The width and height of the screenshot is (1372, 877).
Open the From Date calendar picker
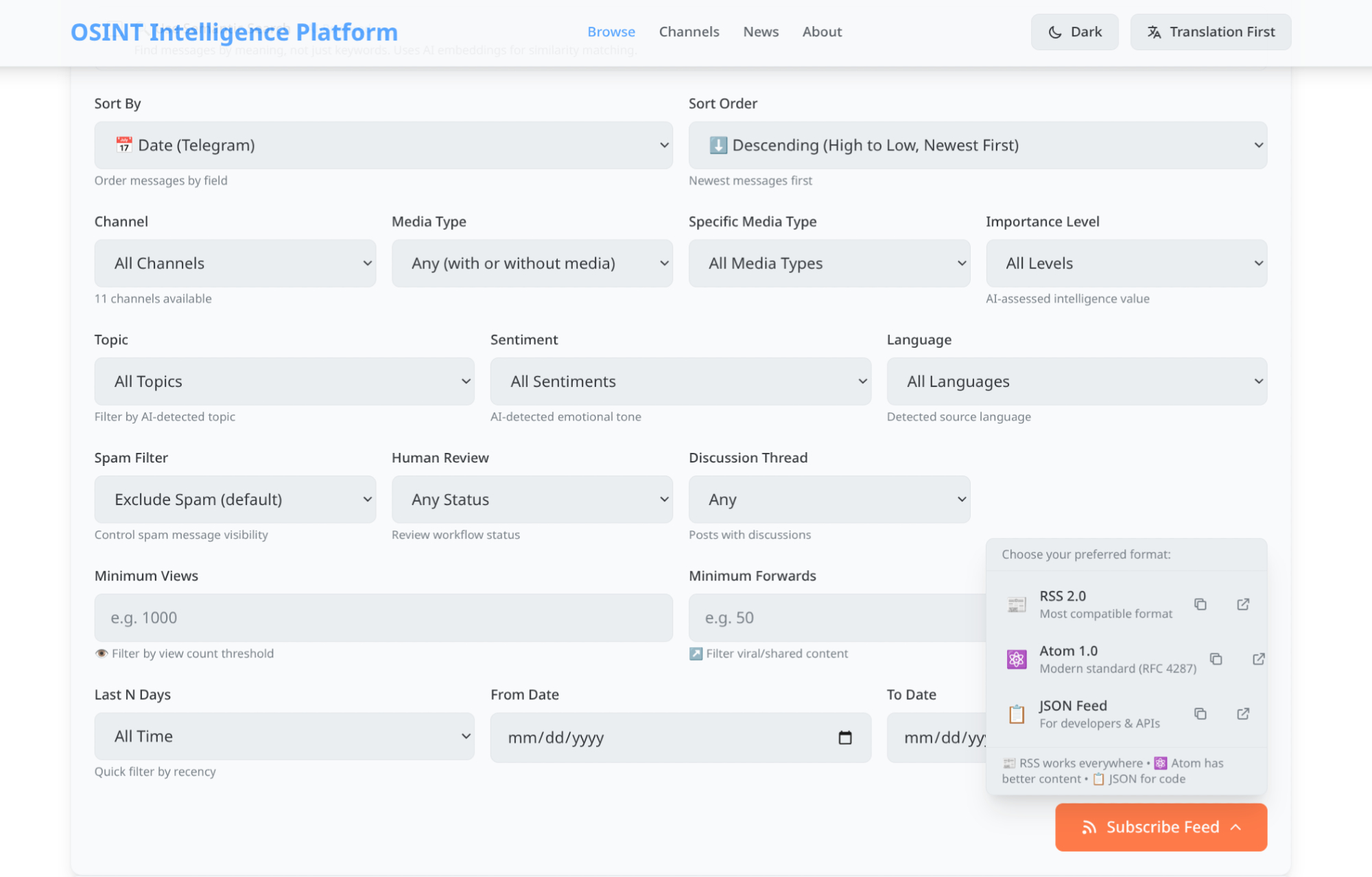coord(845,737)
